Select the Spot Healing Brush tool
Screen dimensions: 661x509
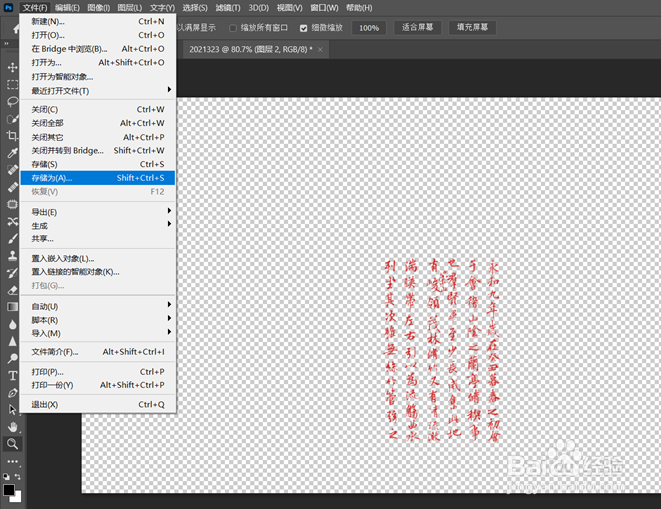click(x=12, y=170)
